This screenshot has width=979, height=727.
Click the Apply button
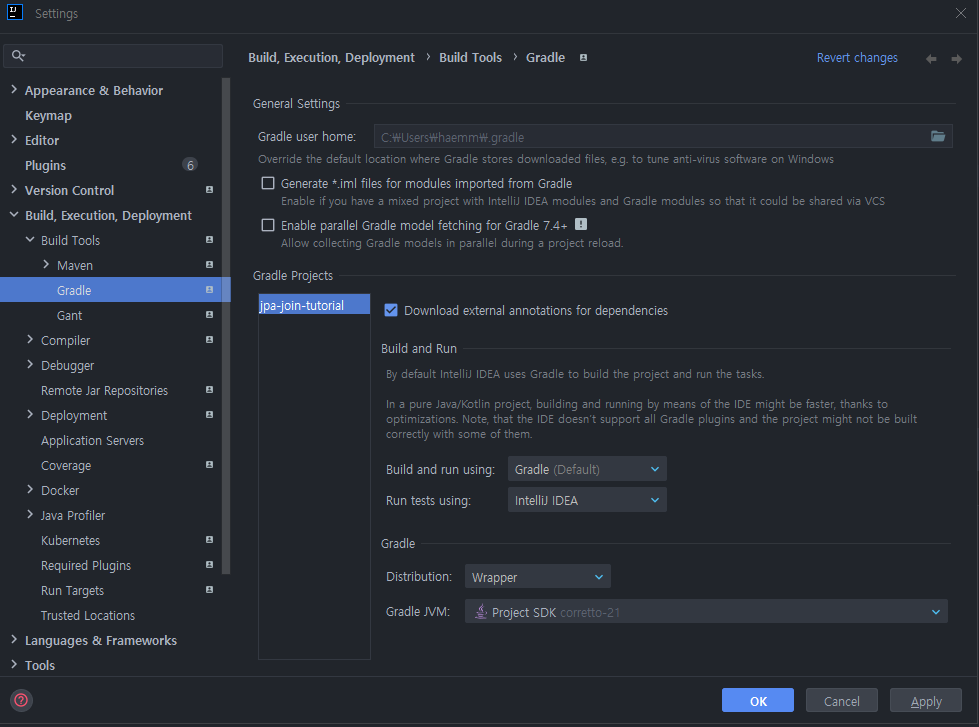click(x=925, y=701)
